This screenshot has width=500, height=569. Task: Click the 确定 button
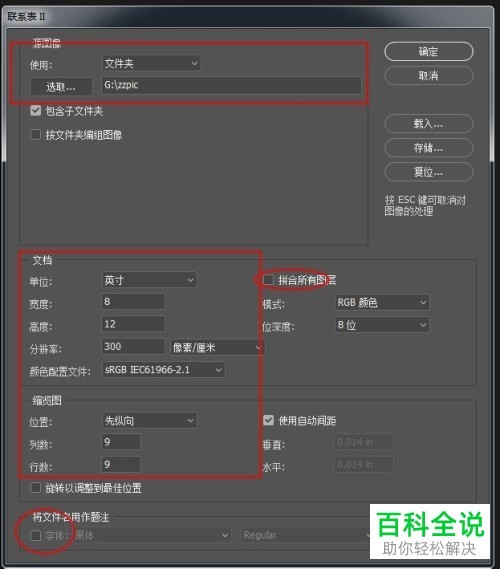coord(429,52)
